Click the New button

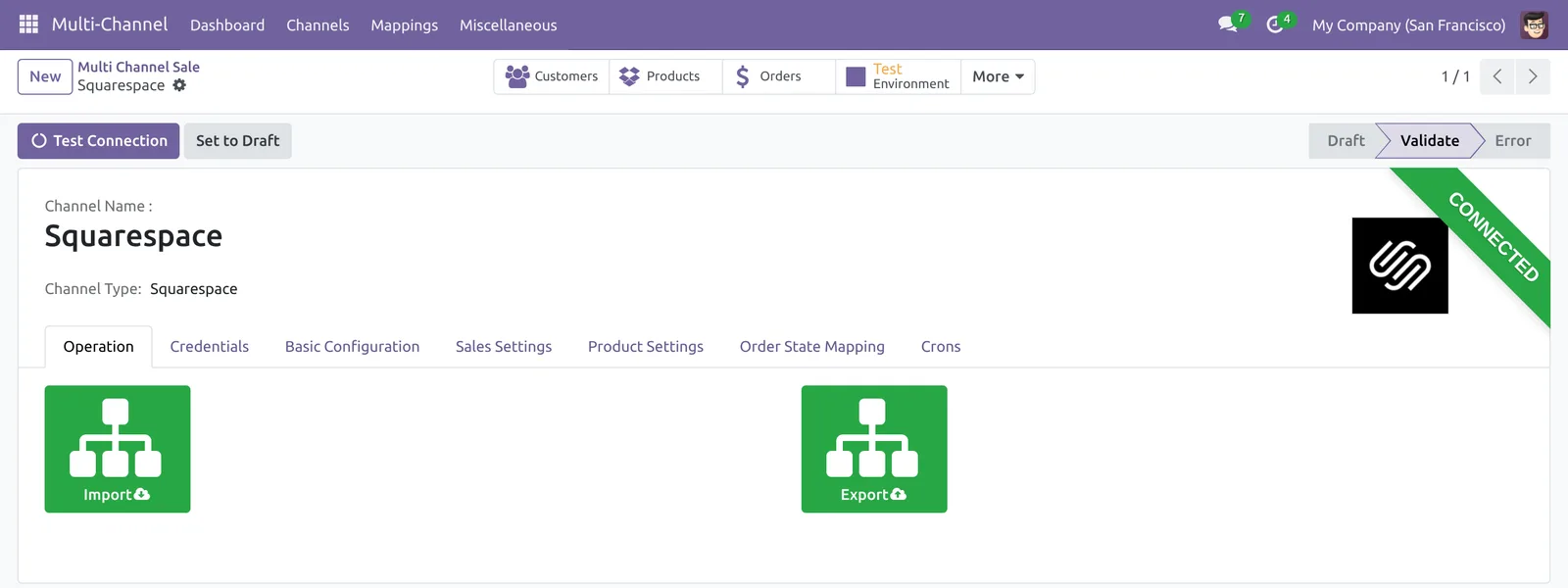[x=45, y=76]
